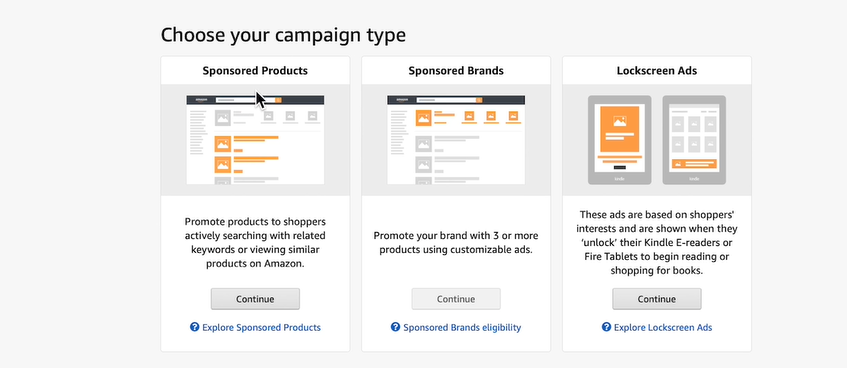Click the right Kindle tablet grid illustration

click(x=694, y=140)
